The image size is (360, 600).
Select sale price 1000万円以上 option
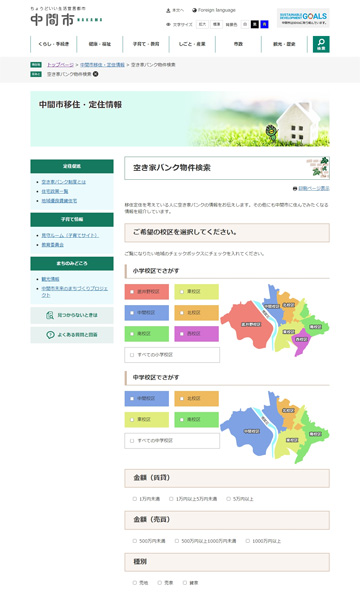(x=248, y=541)
